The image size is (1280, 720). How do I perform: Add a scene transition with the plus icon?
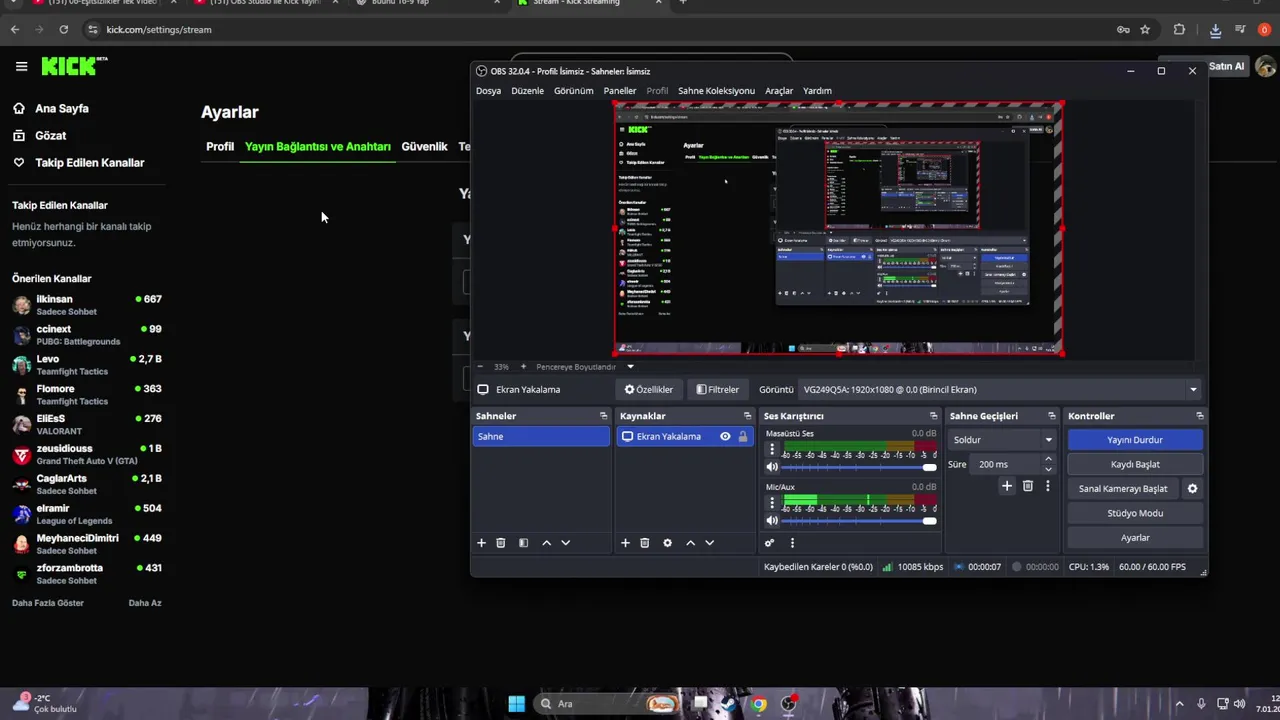pyautogui.click(x=1007, y=486)
